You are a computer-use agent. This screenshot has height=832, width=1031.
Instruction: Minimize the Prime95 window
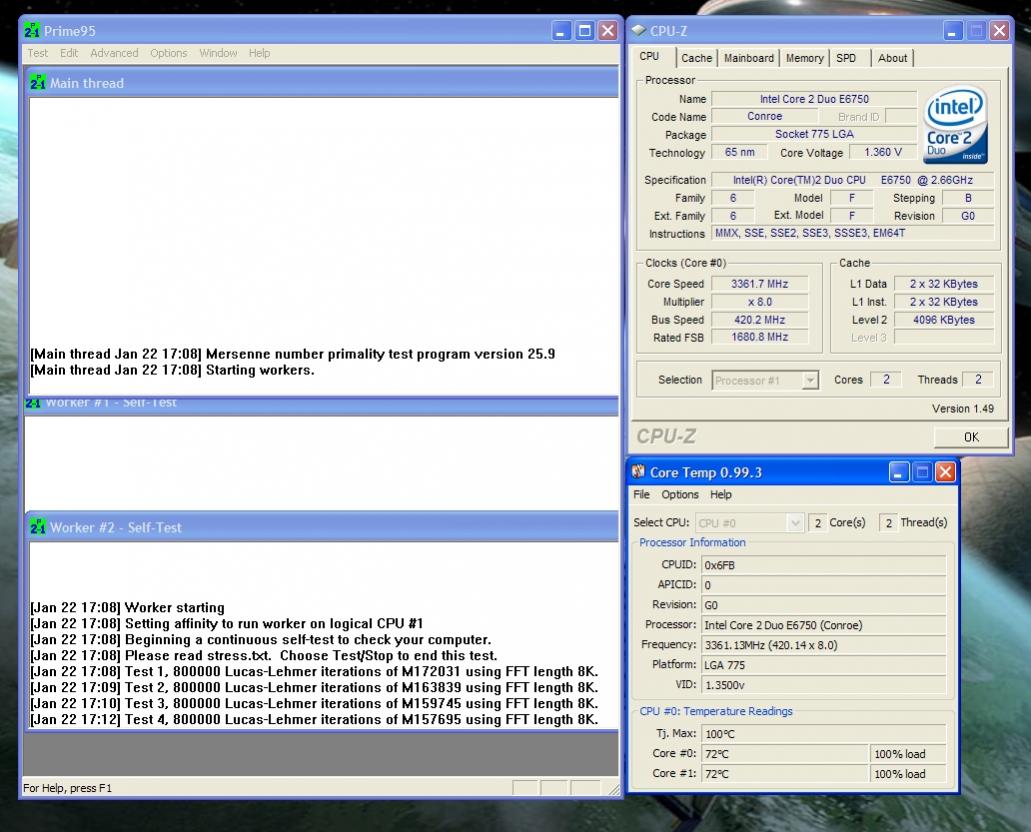[561, 30]
